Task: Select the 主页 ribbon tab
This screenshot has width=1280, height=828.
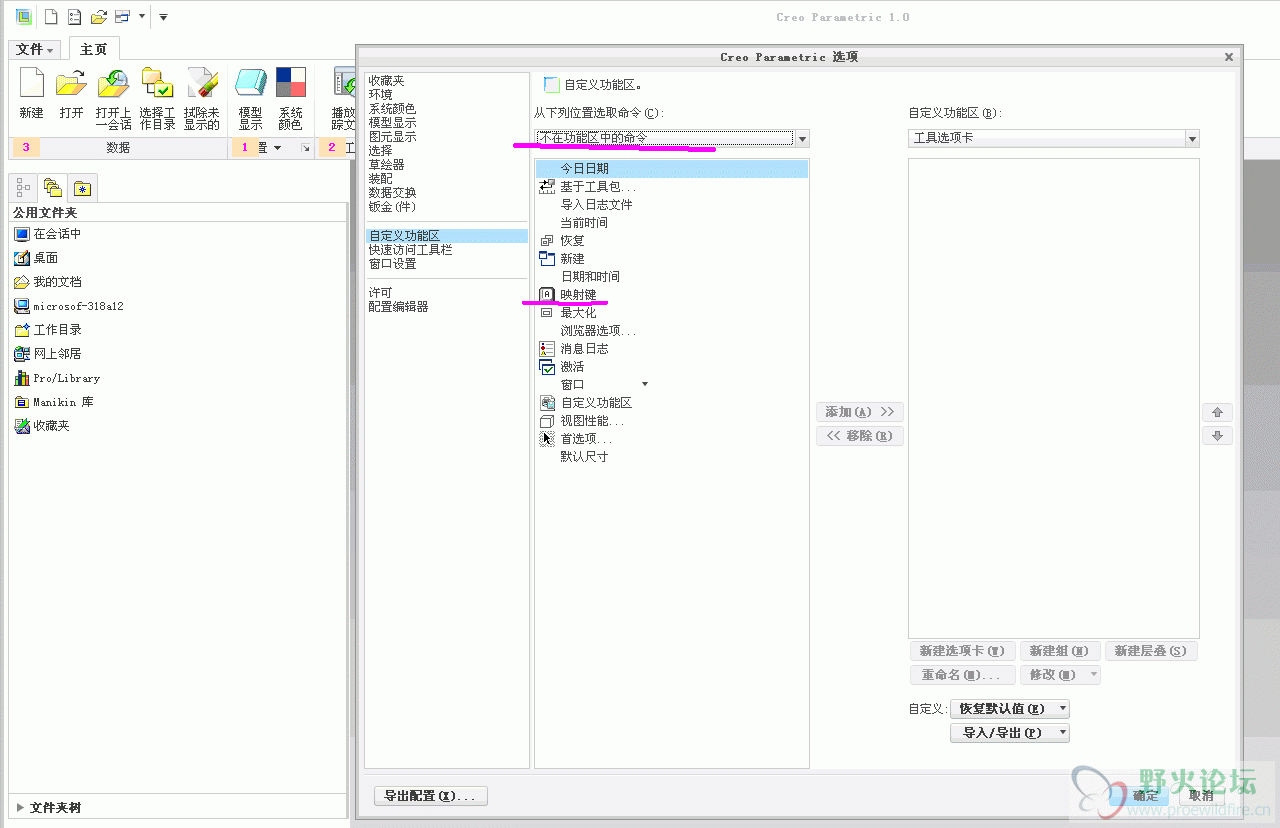Action: (x=94, y=49)
